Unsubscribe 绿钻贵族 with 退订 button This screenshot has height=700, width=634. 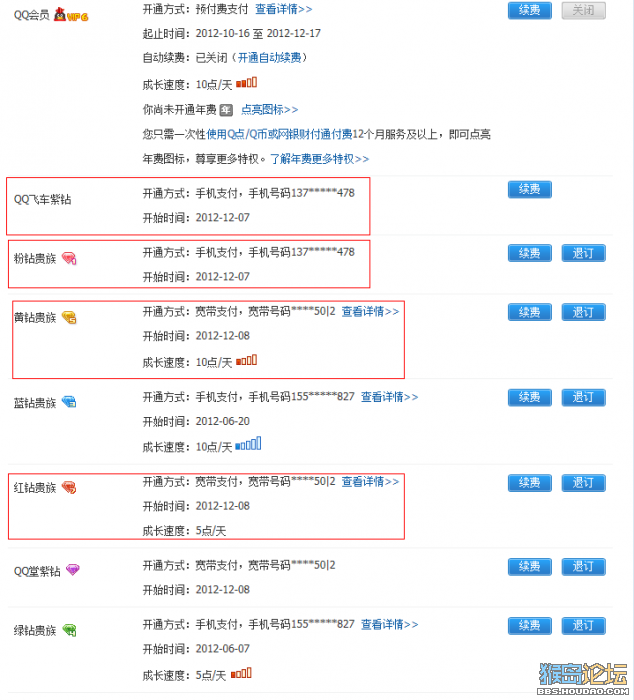(584, 626)
